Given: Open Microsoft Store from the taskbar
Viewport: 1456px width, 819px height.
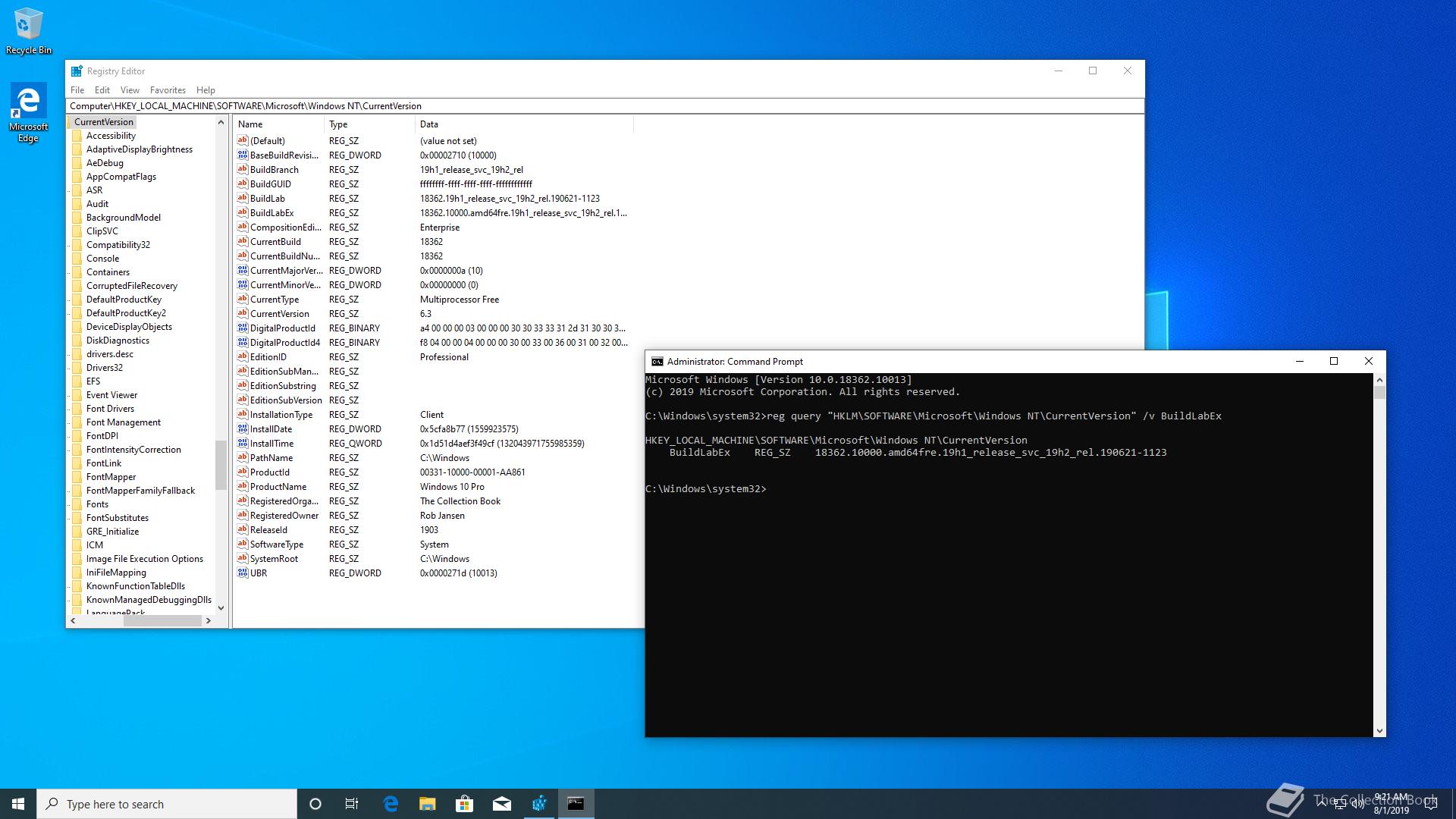Looking at the screenshot, I should pos(464,804).
